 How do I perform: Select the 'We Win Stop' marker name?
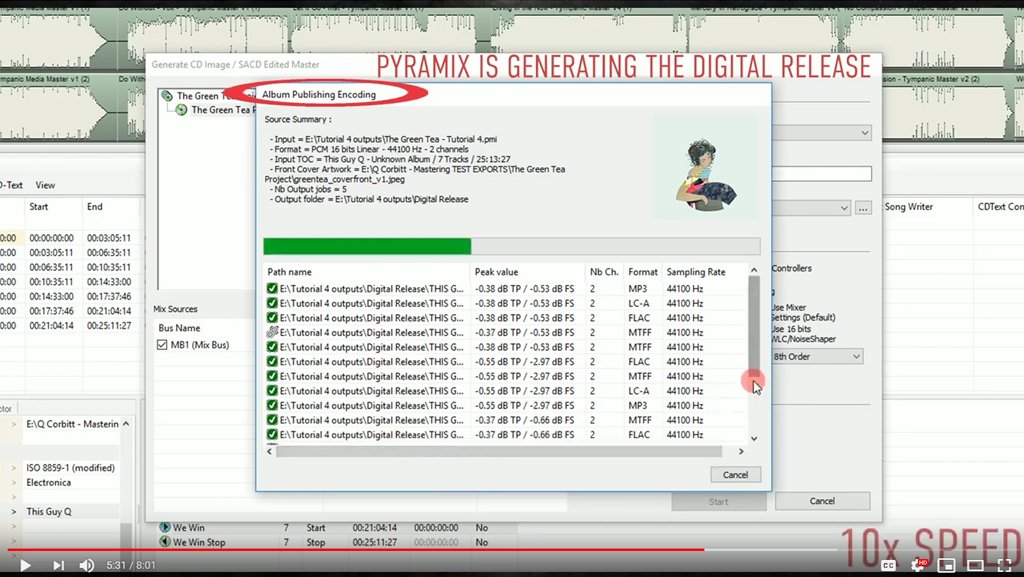[x=199, y=542]
